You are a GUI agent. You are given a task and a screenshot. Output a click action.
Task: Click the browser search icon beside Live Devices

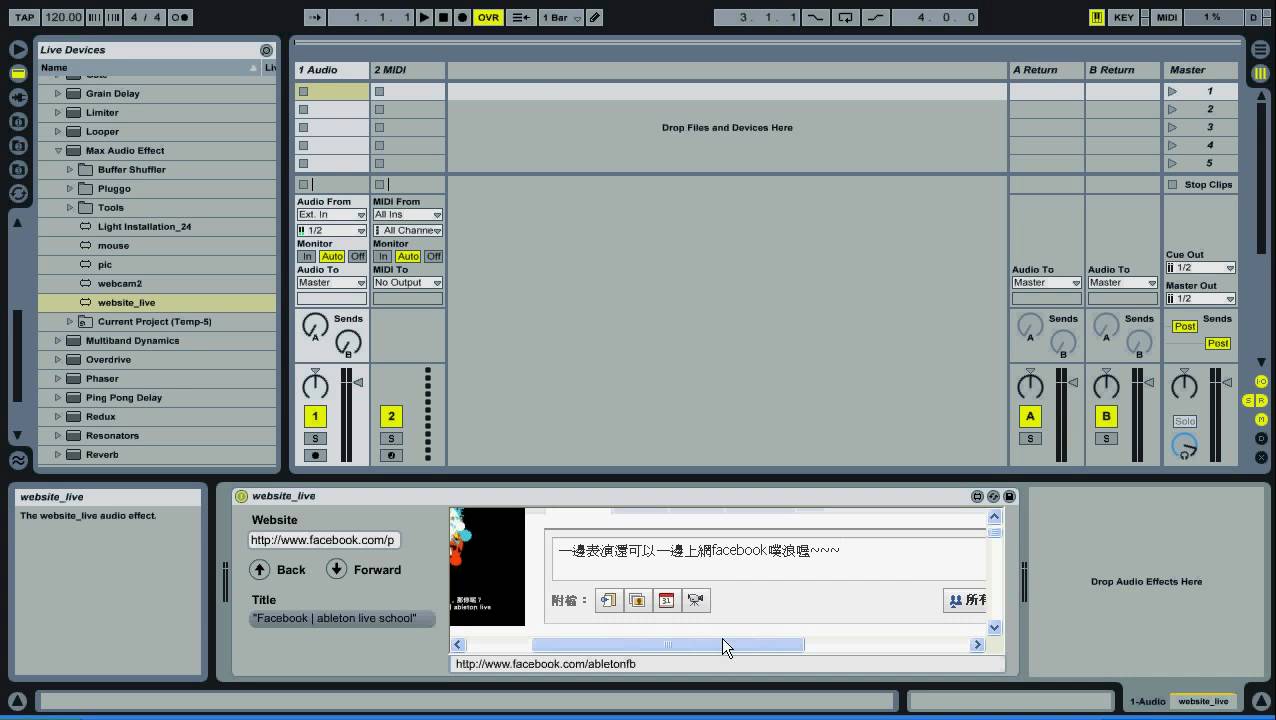(266, 50)
